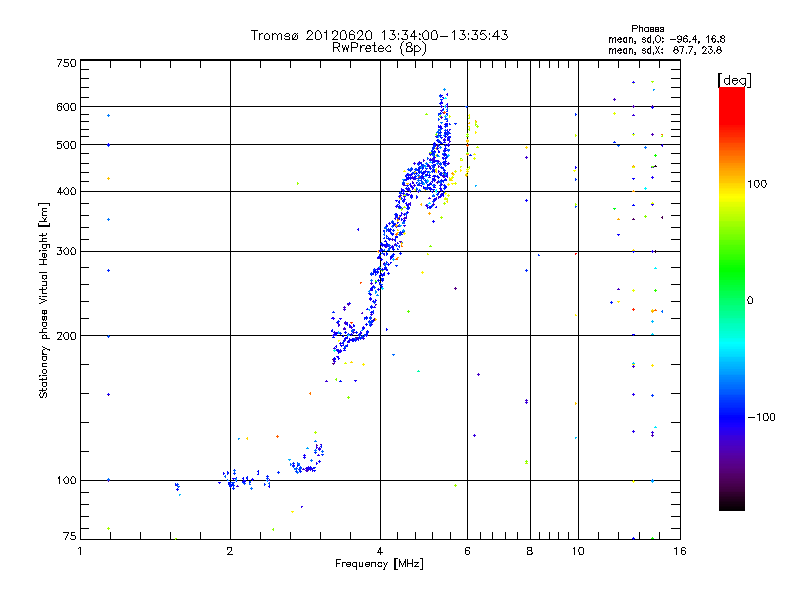Click the y-axis label 'Stationary phase Virtual Height [km]'
The image size is (800, 600).
pos(44,300)
